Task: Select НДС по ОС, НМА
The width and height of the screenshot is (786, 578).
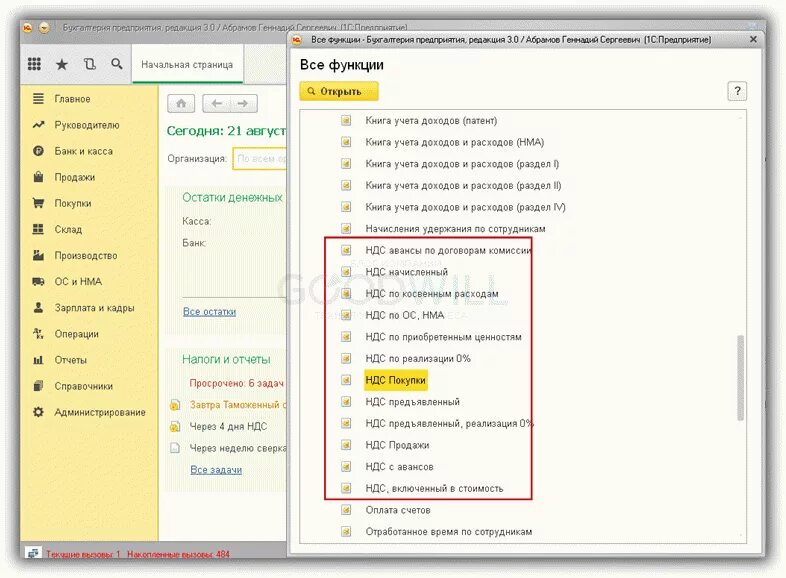Action: pyautogui.click(x=405, y=315)
